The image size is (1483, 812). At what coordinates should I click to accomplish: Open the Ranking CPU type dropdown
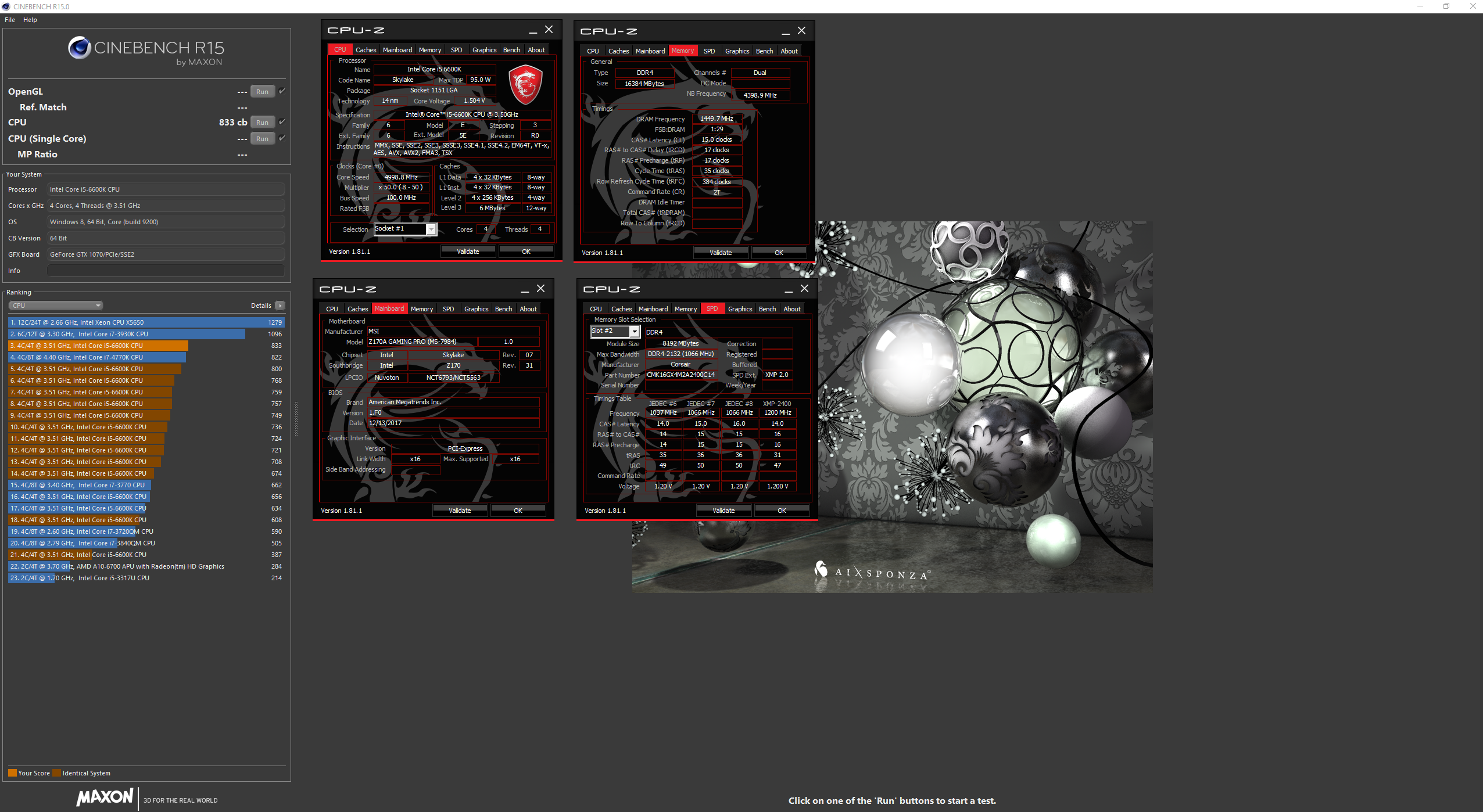(x=56, y=306)
